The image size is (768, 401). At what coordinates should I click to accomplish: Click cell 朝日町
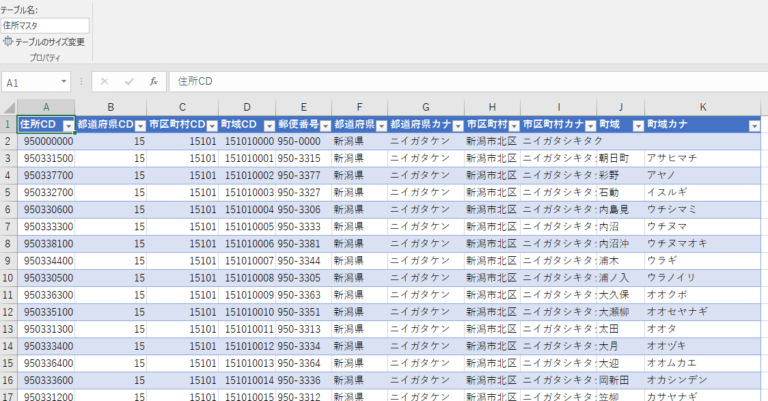click(621, 158)
